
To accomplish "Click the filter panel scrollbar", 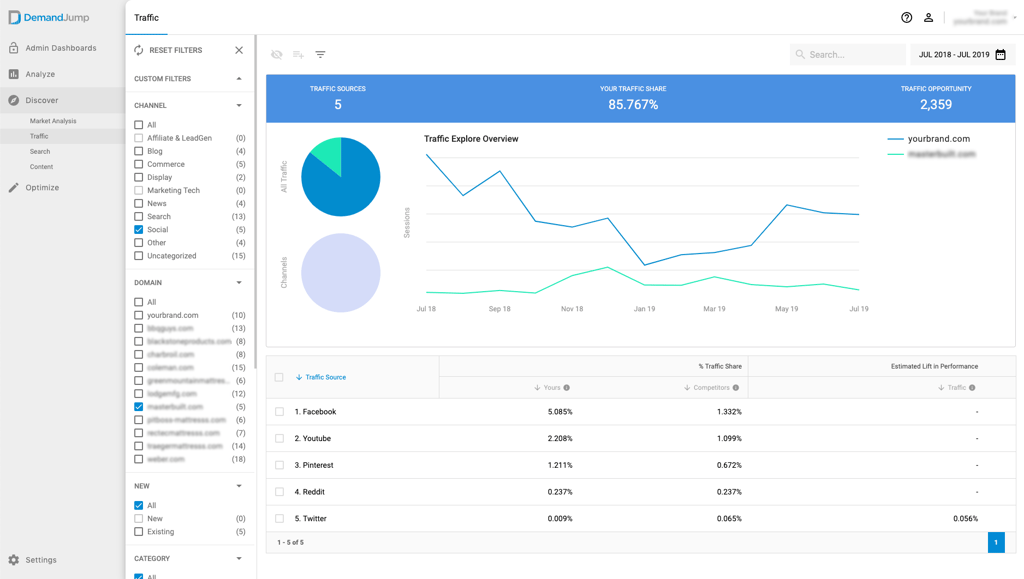I will coord(255,202).
